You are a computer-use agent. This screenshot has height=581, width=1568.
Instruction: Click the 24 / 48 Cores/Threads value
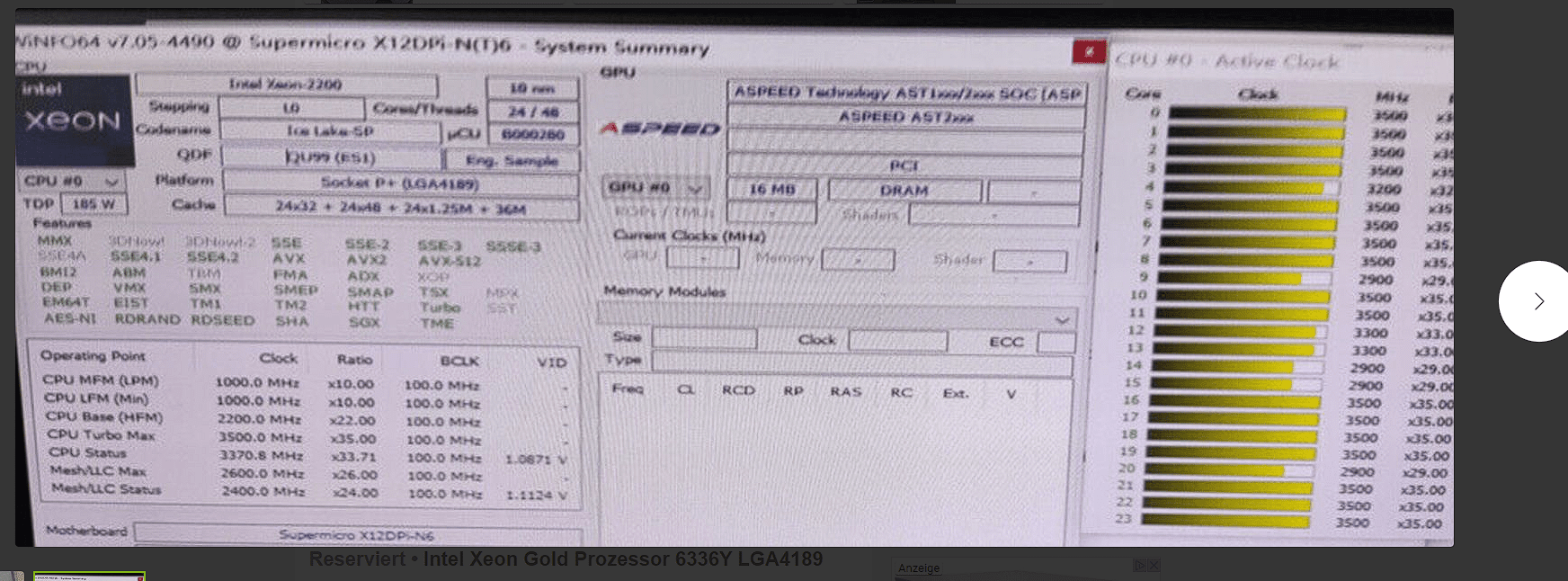pos(533,112)
